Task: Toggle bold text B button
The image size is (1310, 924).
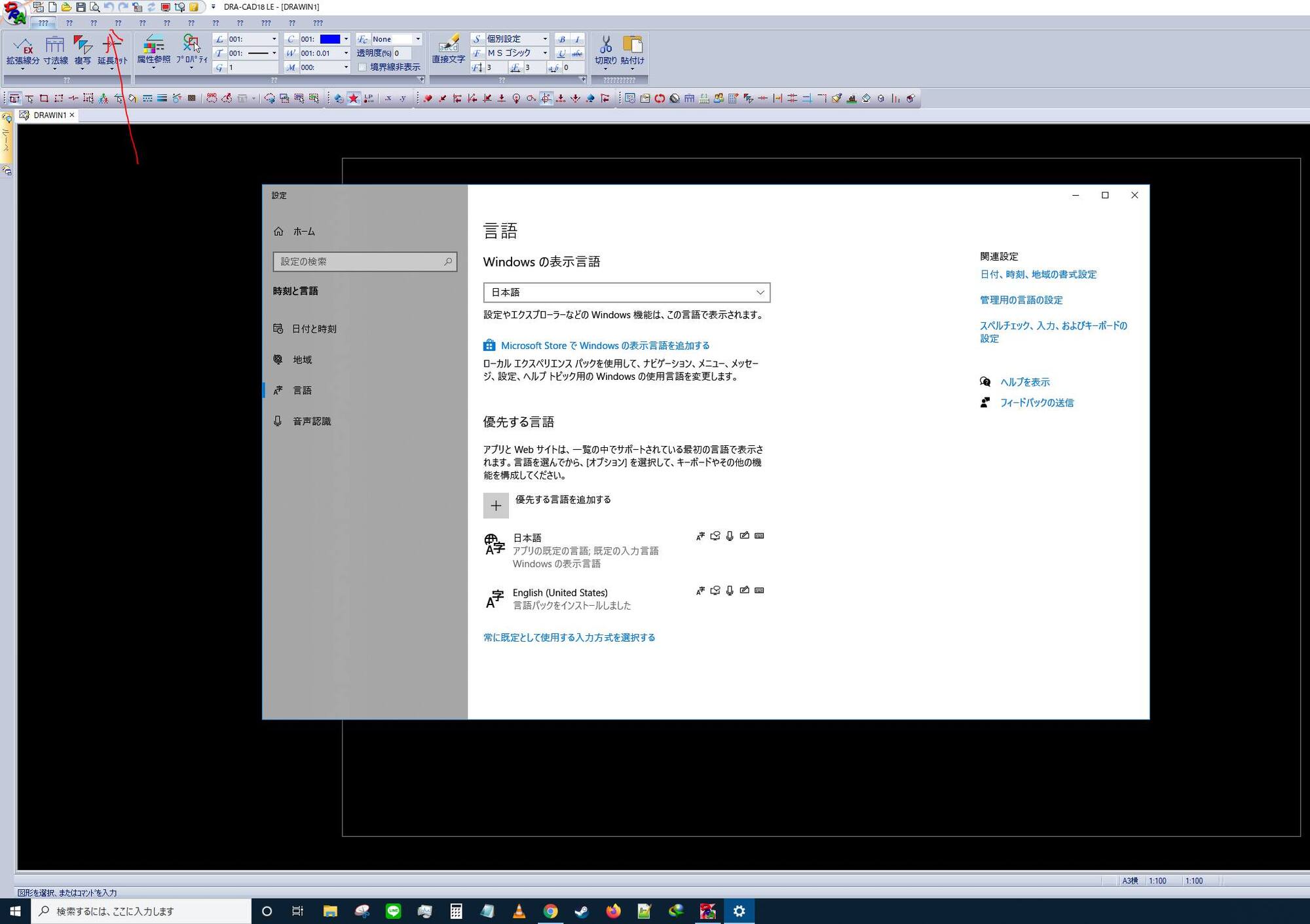Action: point(561,39)
